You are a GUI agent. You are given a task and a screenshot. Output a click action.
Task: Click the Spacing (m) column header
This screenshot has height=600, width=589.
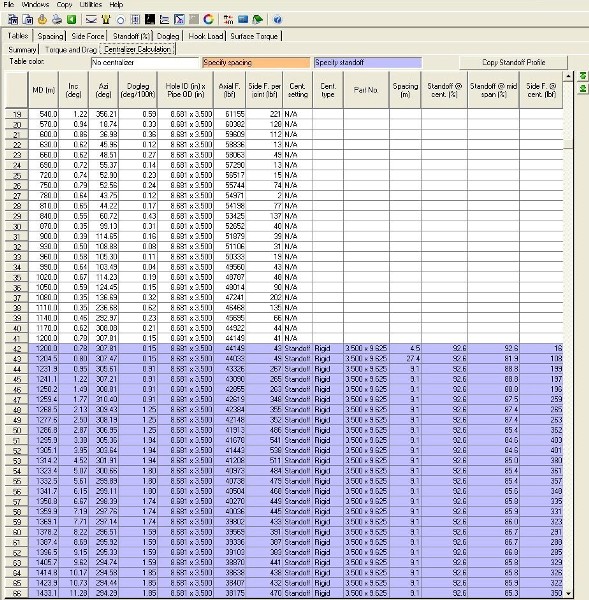pyautogui.click(x=405, y=90)
